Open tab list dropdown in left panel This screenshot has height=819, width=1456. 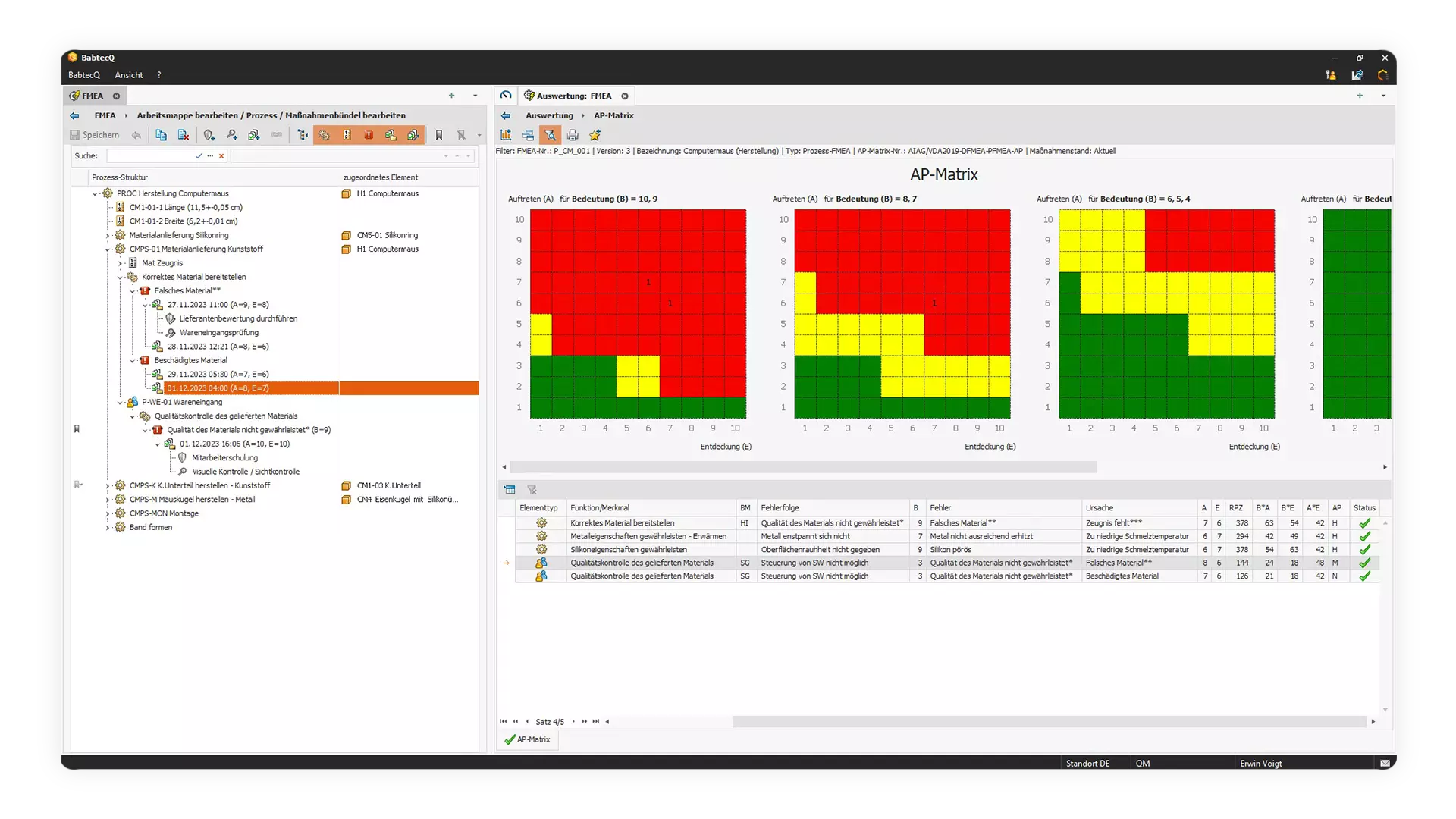click(475, 96)
